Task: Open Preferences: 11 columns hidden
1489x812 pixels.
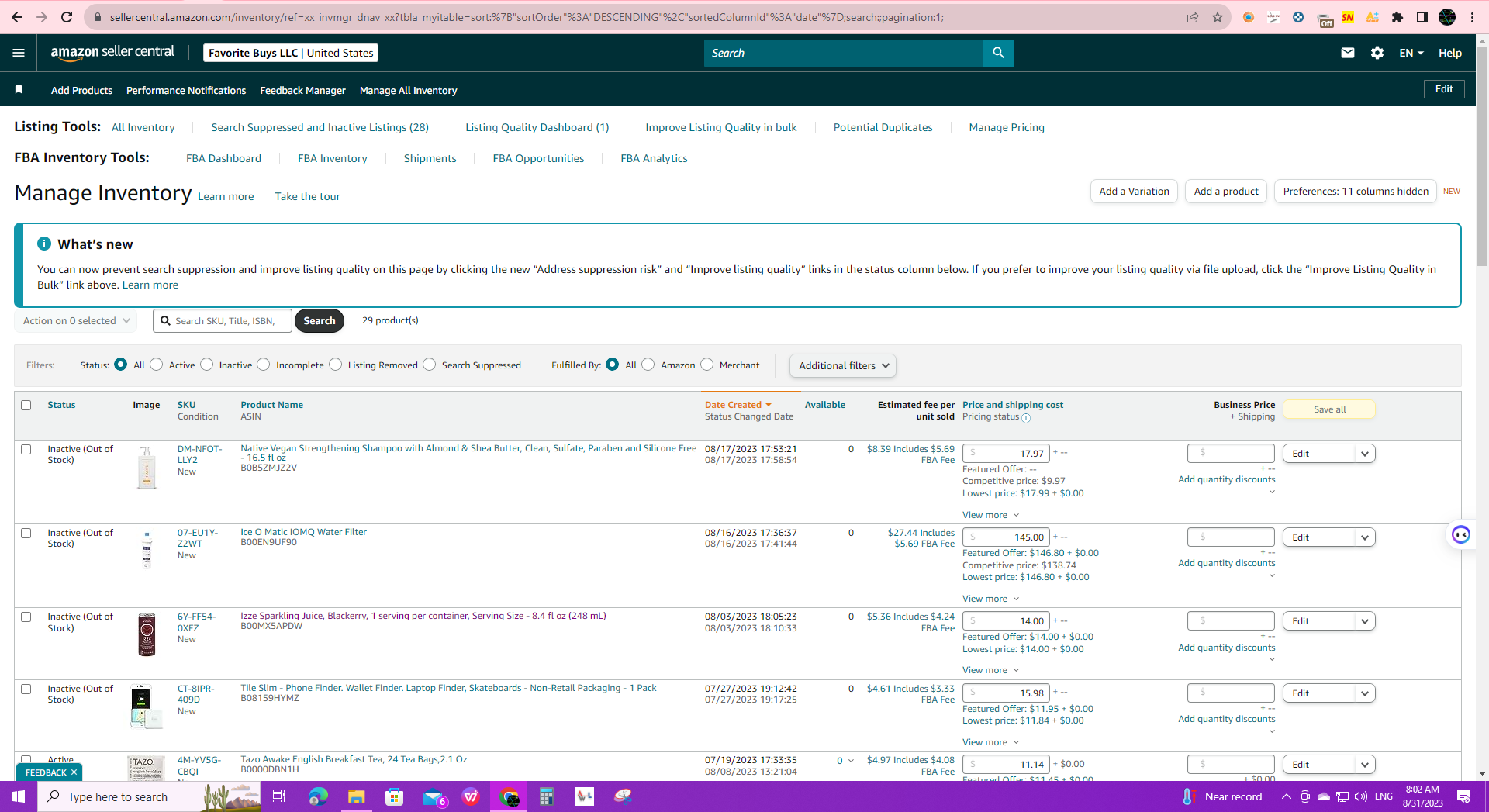Action: click(x=1356, y=192)
